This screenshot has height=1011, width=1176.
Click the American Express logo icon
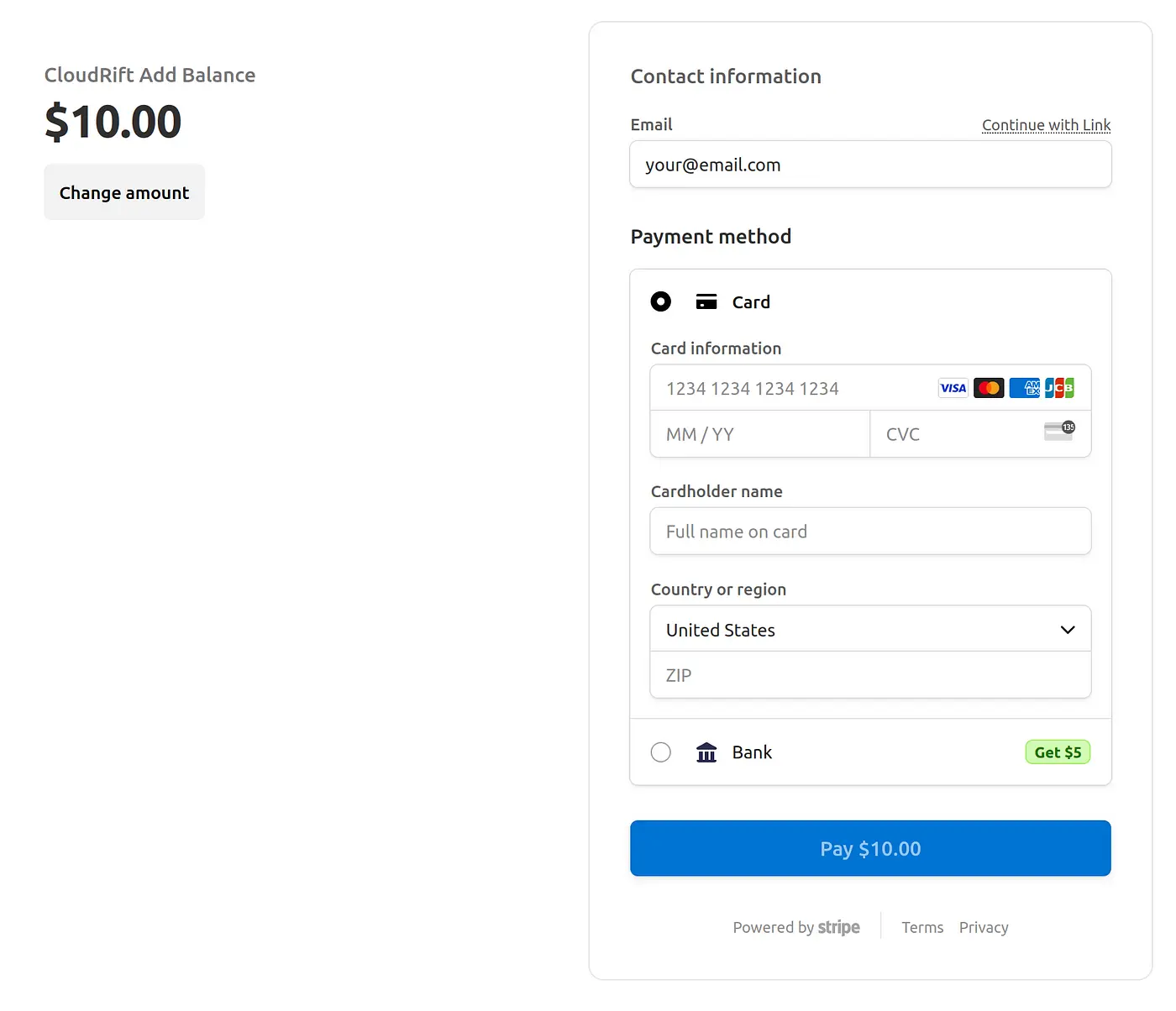pyautogui.click(x=1024, y=388)
